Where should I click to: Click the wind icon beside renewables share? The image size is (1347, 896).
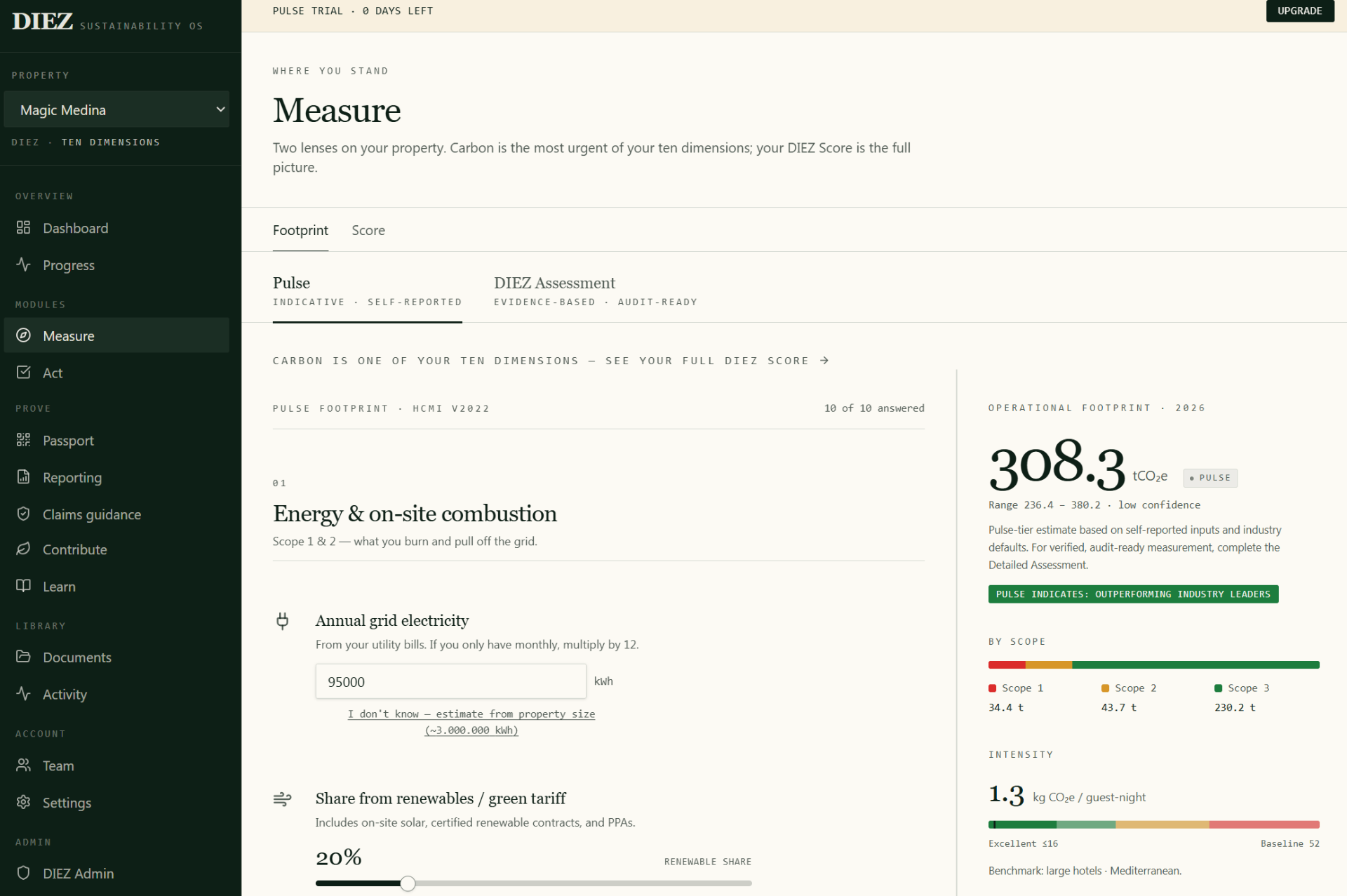[x=282, y=798]
